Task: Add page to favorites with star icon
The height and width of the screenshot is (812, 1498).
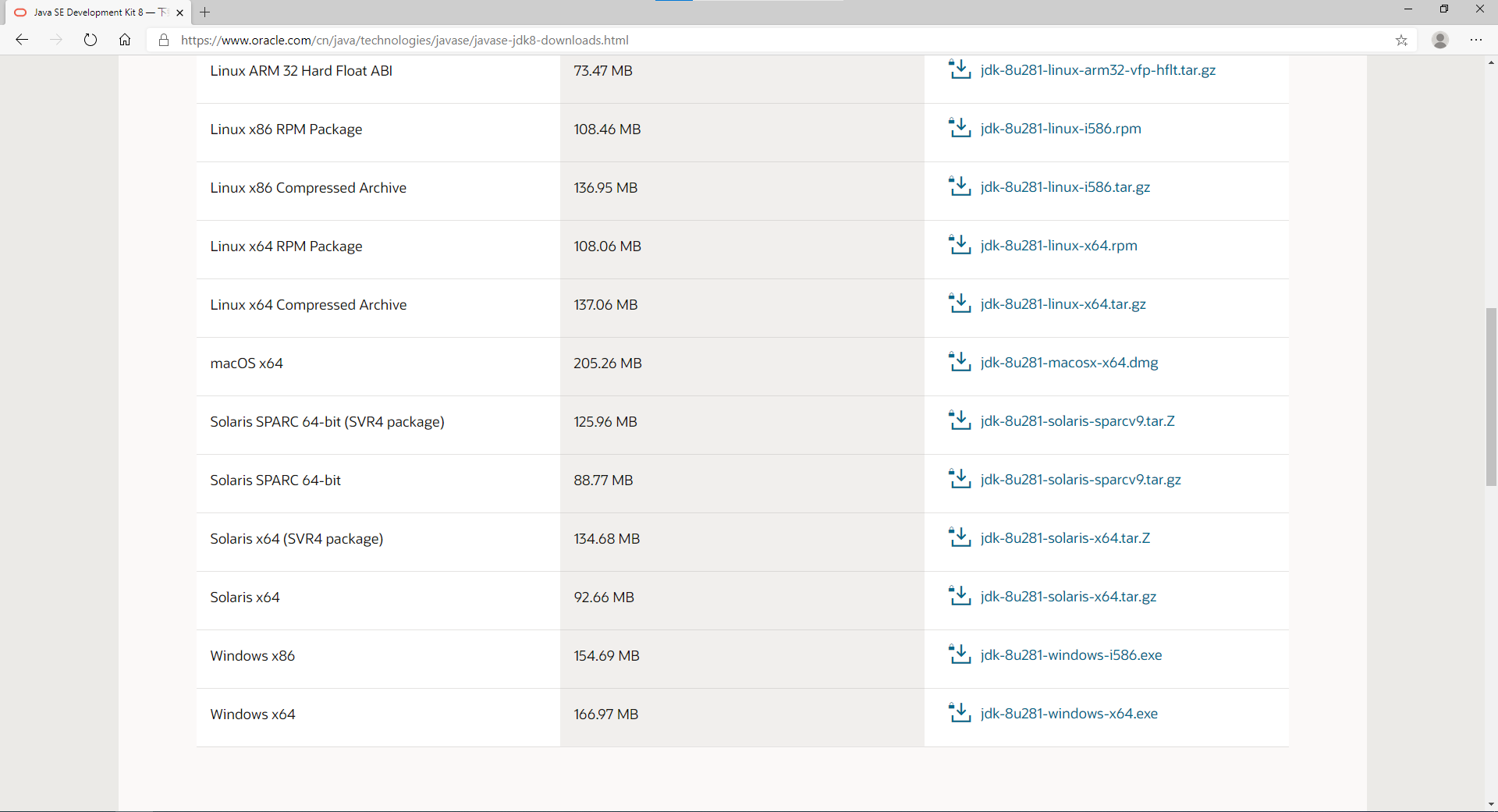Action: coord(1401,41)
